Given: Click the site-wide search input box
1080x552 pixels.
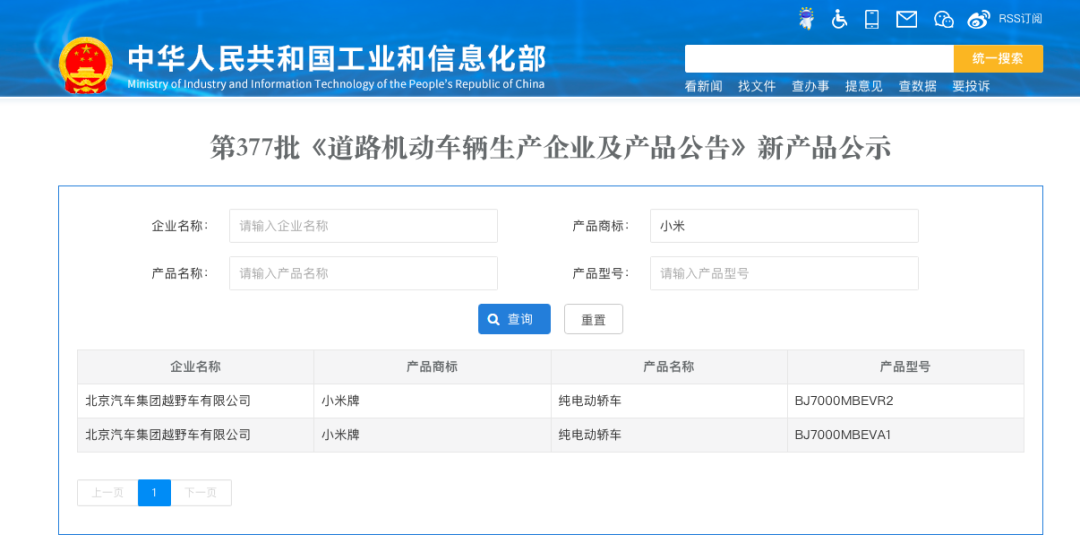Looking at the screenshot, I should 818,59.
